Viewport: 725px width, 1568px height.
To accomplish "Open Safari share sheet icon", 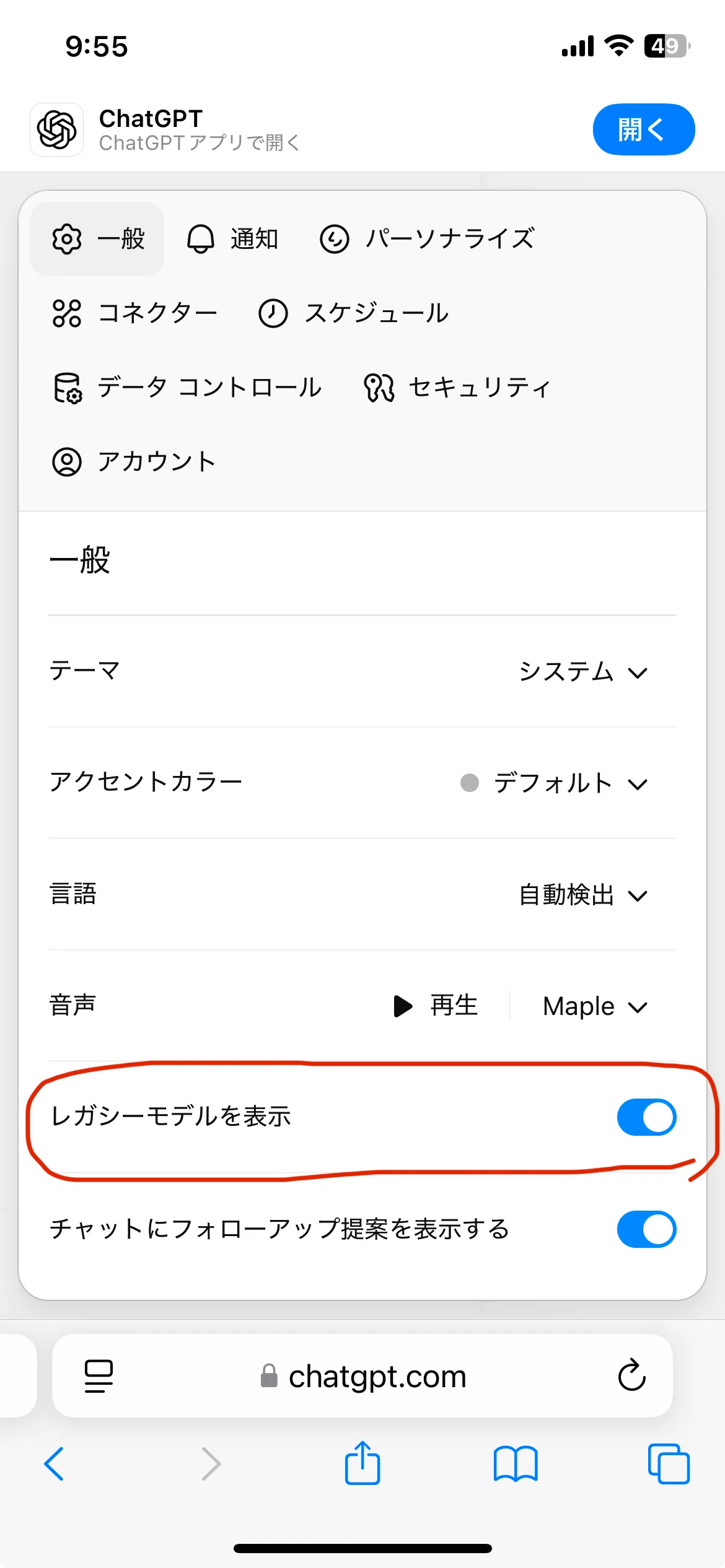I will pos(362,1463).
